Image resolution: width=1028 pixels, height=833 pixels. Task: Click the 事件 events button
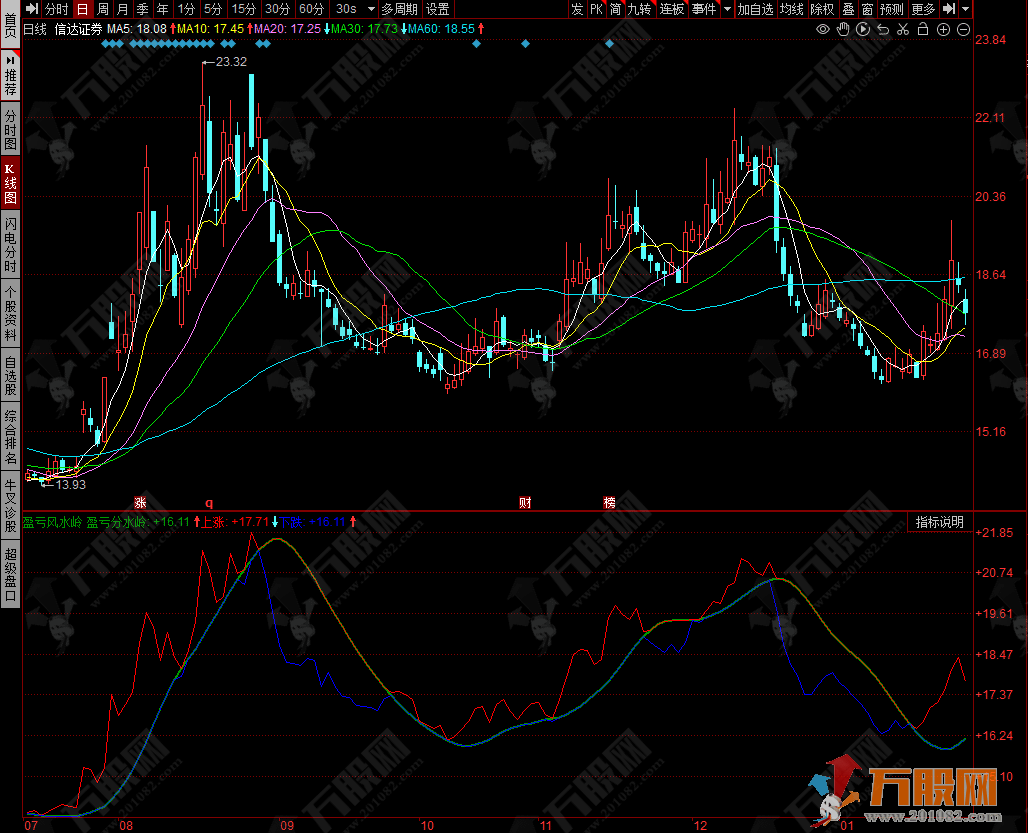[704, 9]
